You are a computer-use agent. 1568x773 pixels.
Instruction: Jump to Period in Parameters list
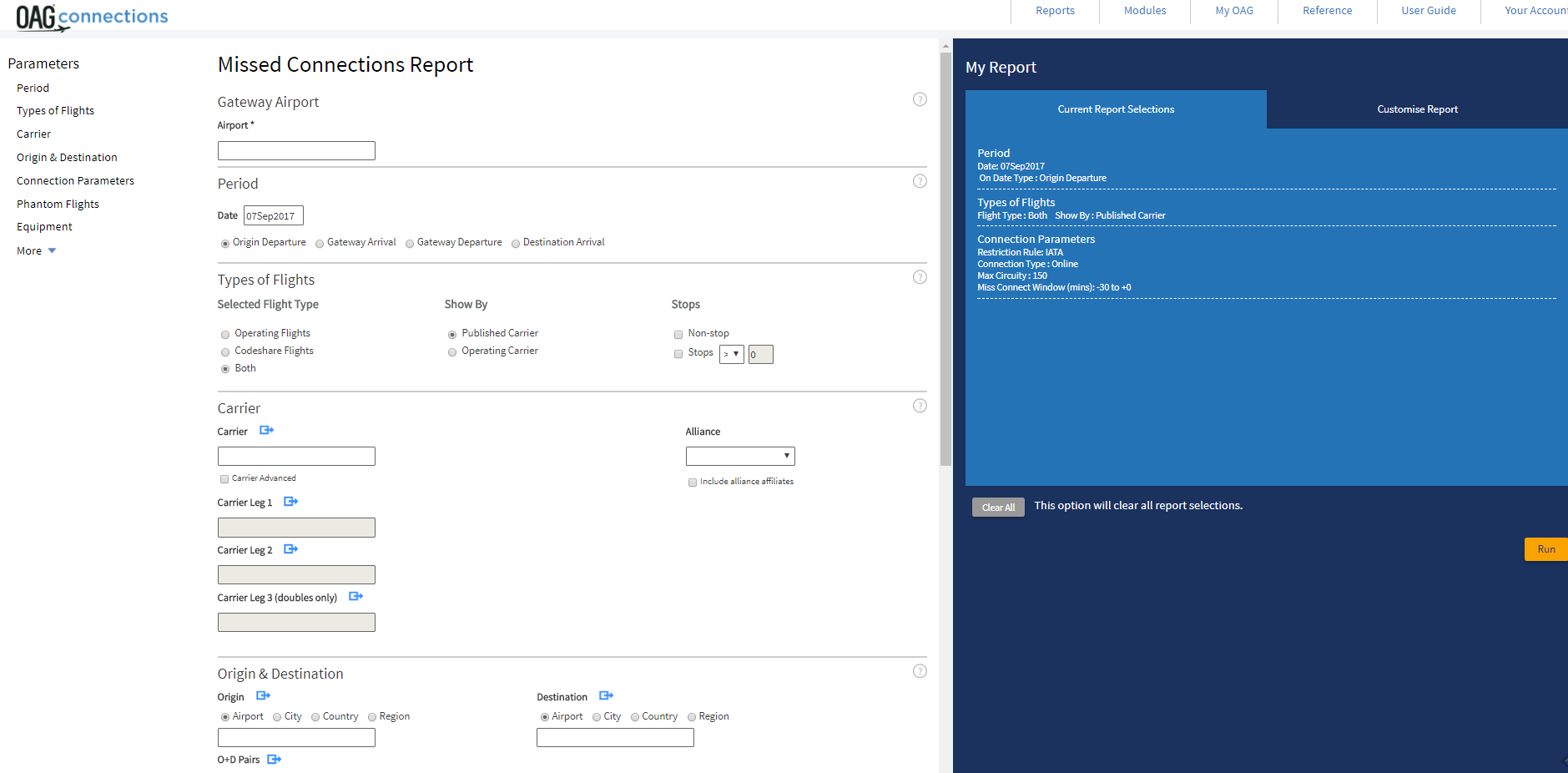(33, 88)
